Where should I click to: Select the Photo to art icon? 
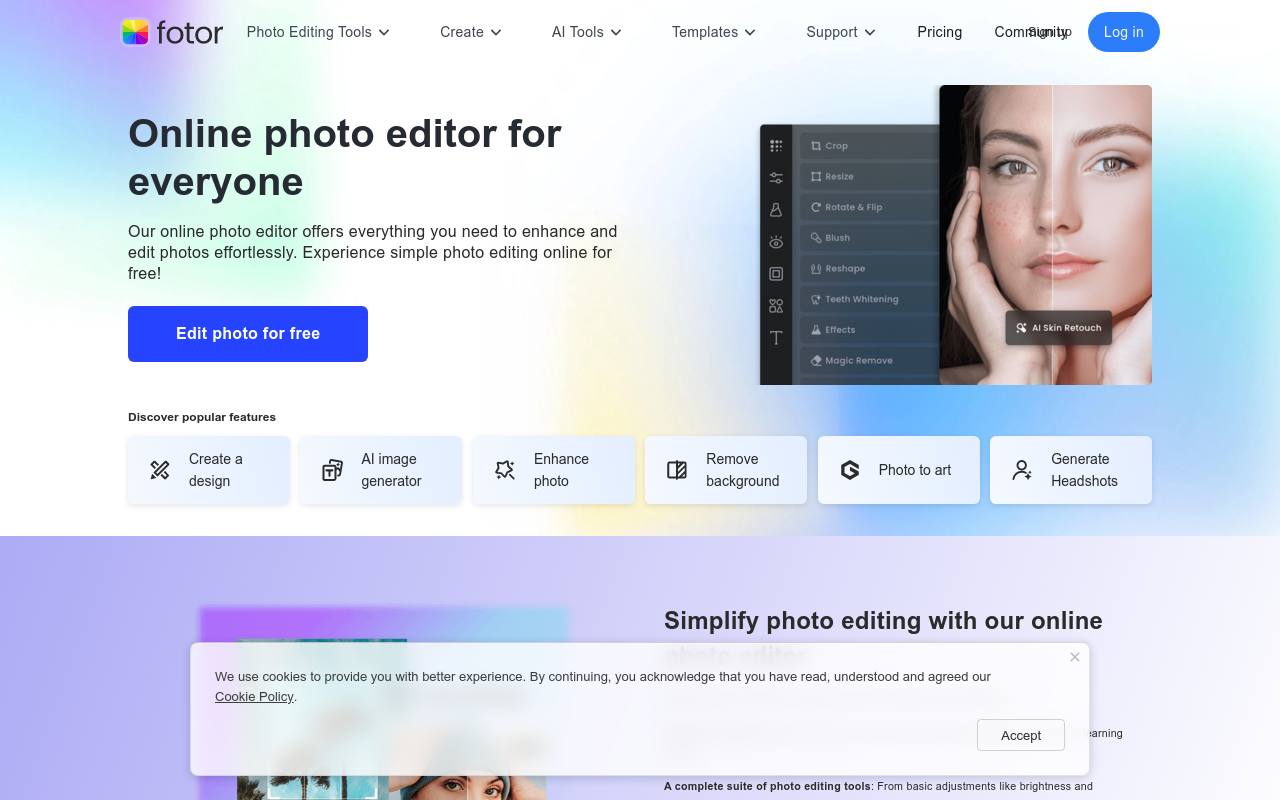coord(850,470)
